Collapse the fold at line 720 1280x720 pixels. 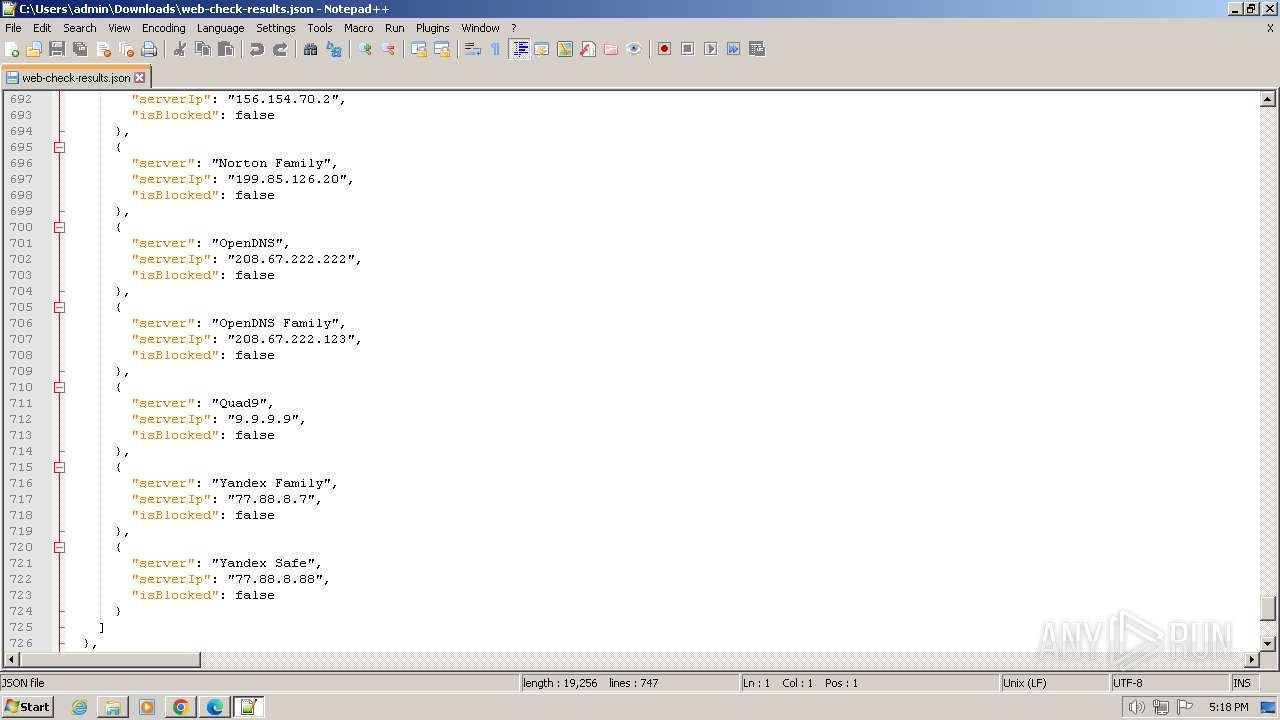pos(59,547)
